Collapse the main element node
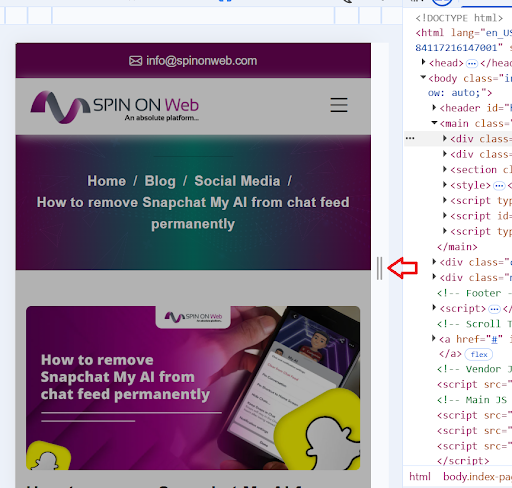512x488 pixels. [x=434, y=123]
